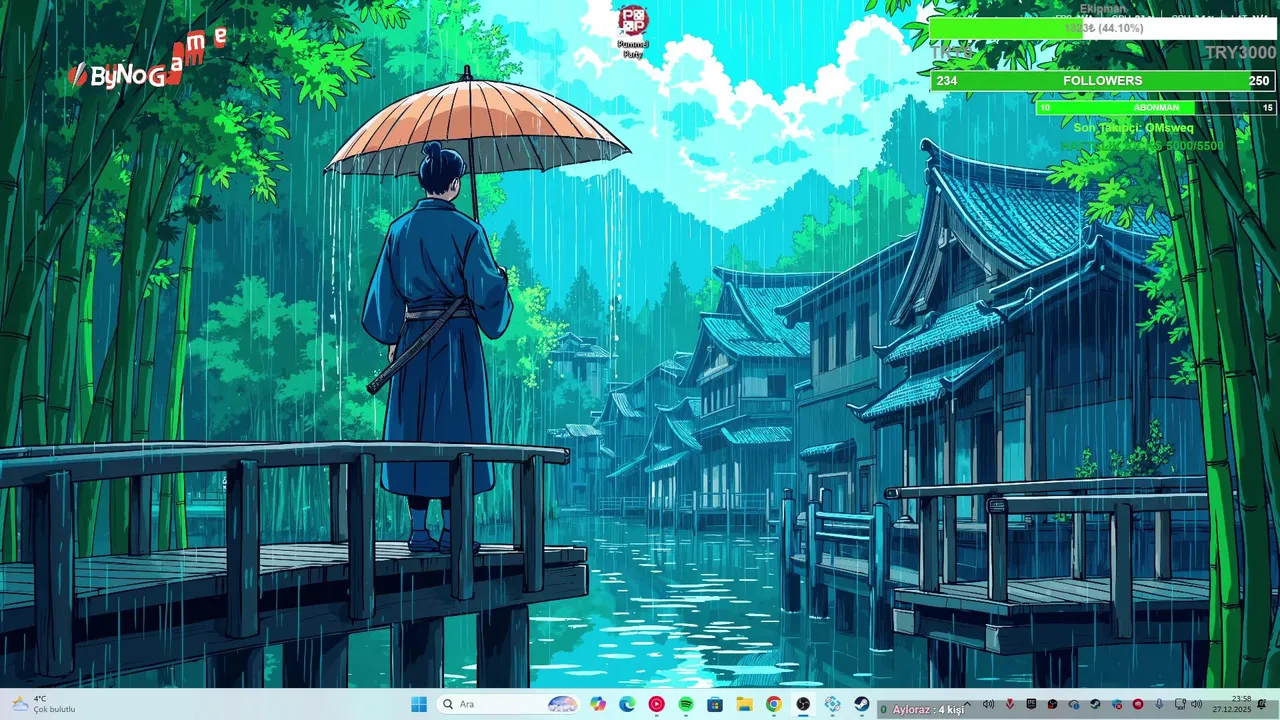1280x720 pixels.
Task: Open the clock showing 23:58 27.12.2025
Action: tap(1232, 704)
